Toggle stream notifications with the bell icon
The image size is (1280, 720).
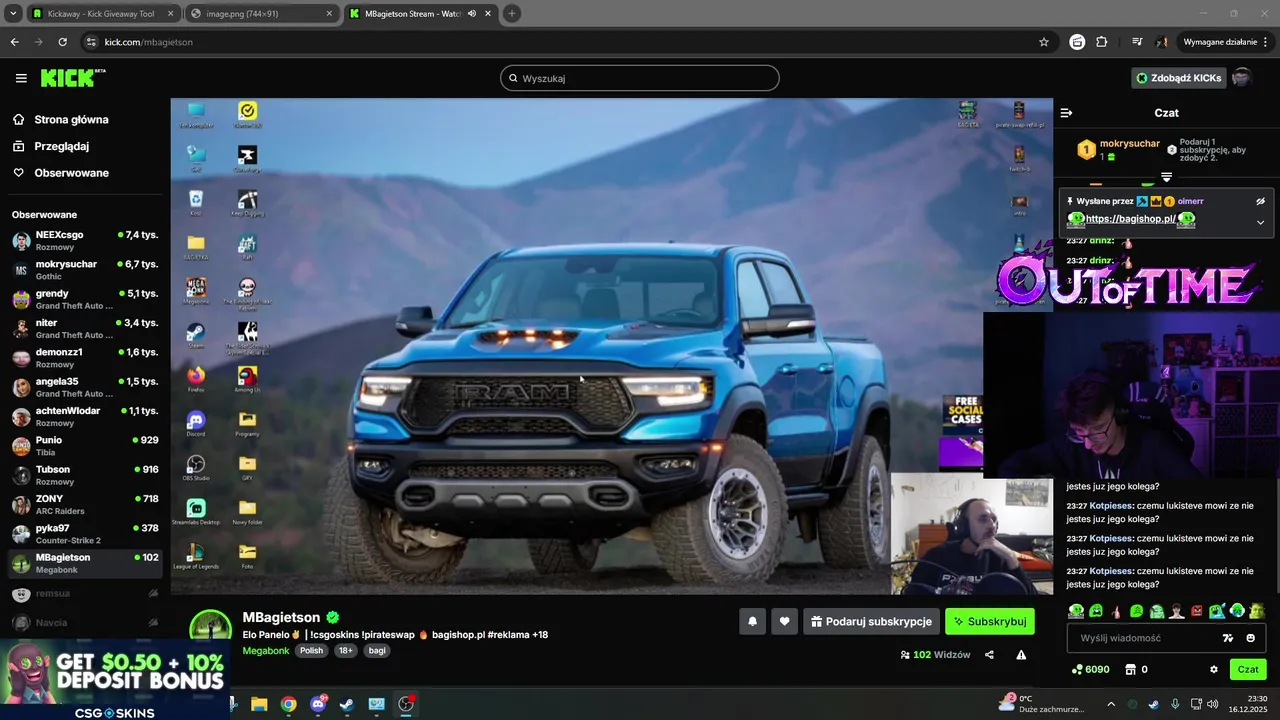(x=753, y=621)
